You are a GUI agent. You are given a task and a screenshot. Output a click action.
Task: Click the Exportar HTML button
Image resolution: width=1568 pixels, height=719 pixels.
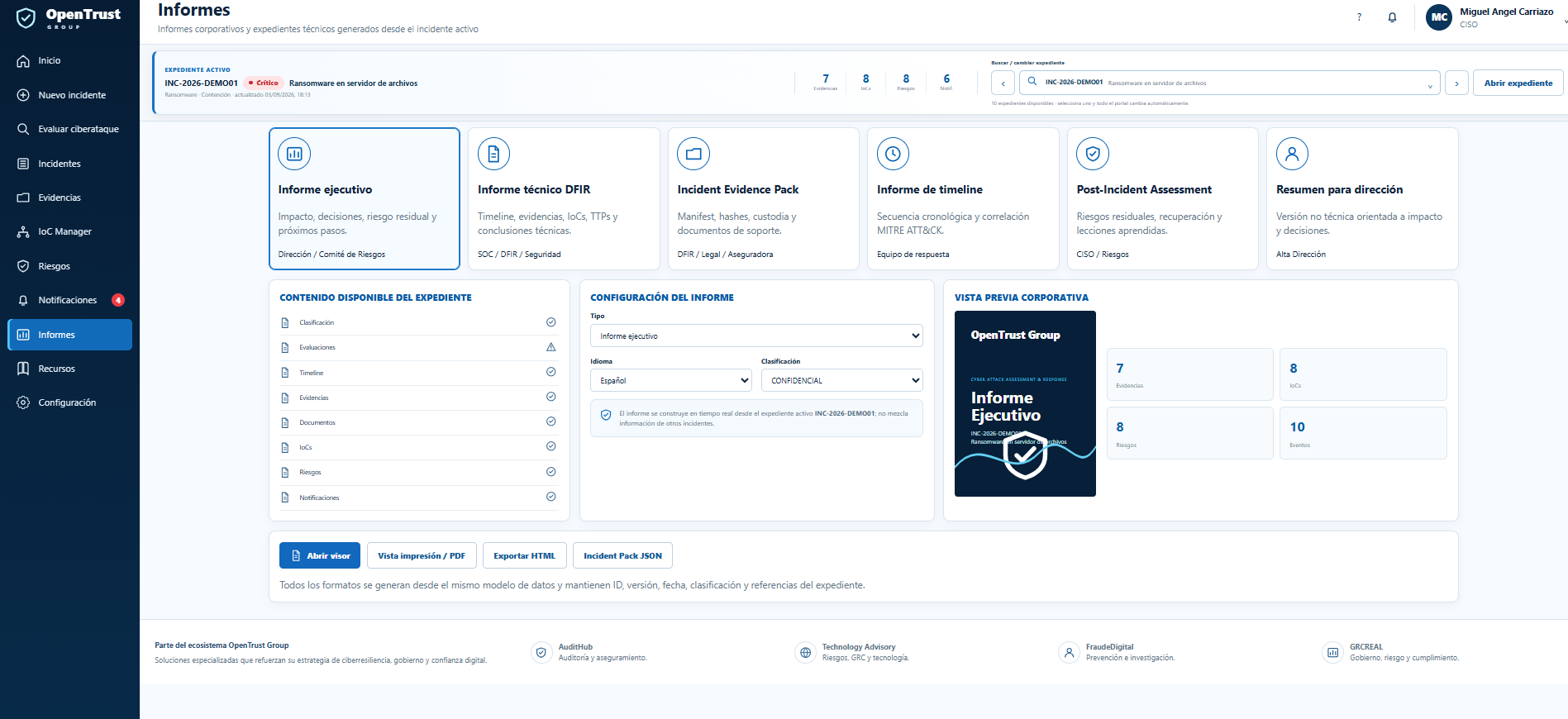(x=524, y=555)
